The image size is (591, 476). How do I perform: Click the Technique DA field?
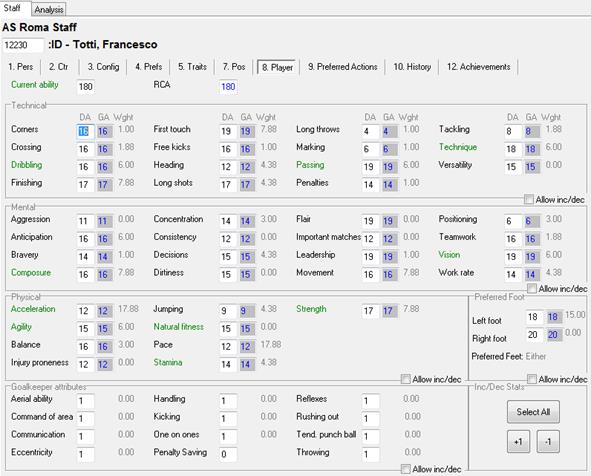[513, 149]
